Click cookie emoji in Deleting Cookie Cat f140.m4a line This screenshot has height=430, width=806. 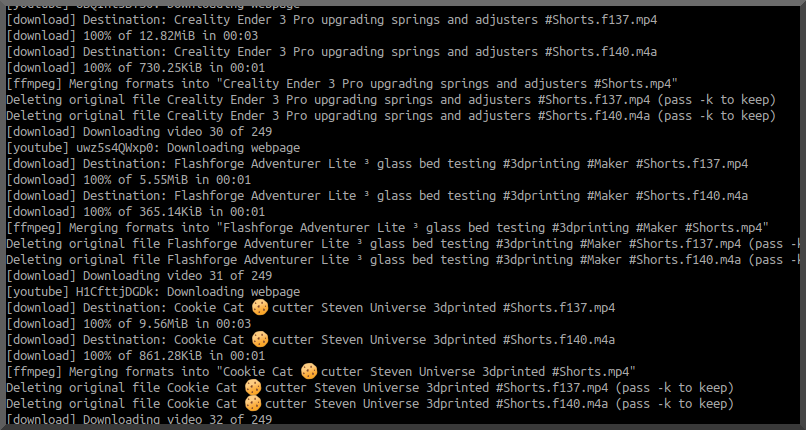click(252, 403)
